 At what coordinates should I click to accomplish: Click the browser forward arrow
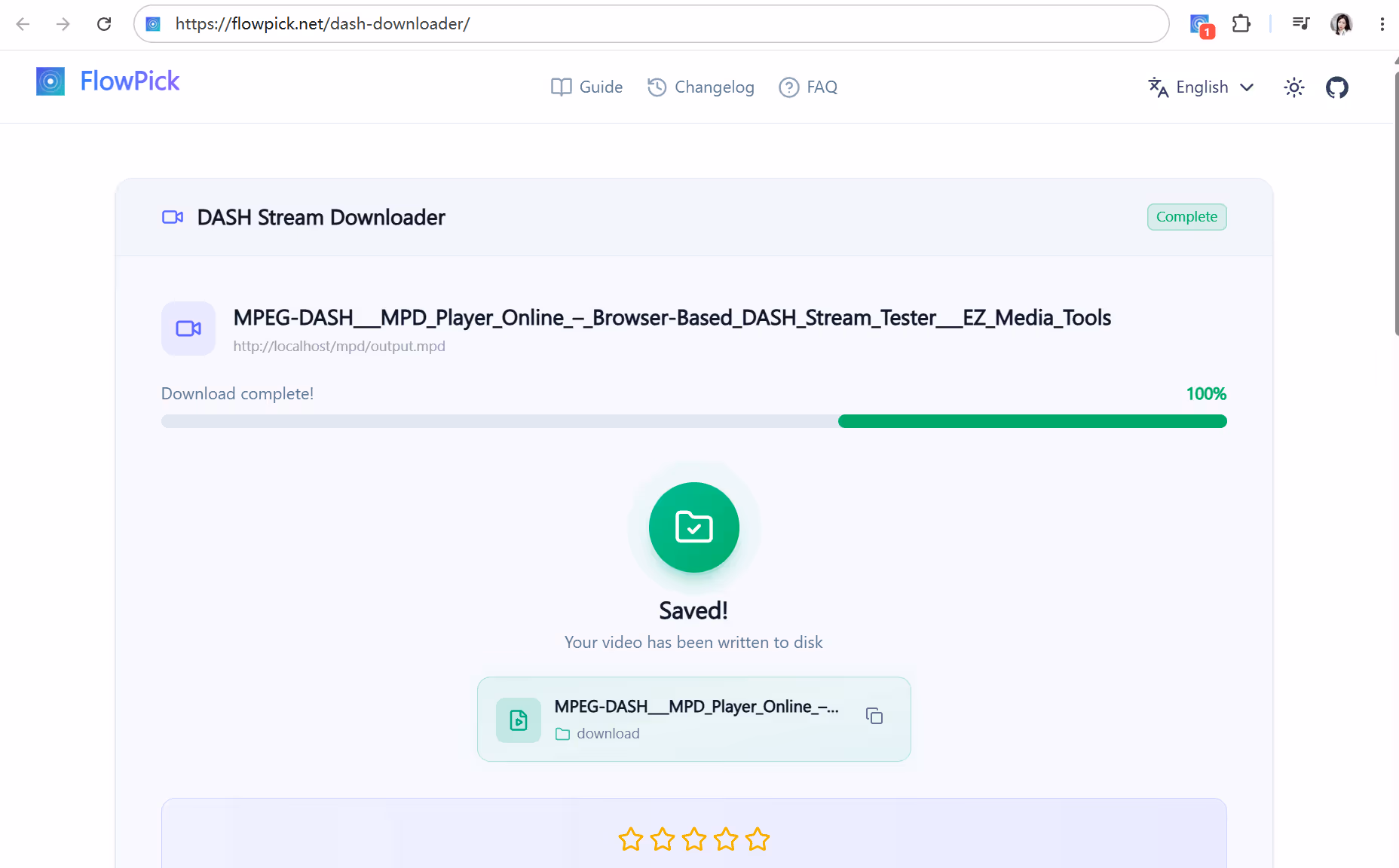coord(63,24)
